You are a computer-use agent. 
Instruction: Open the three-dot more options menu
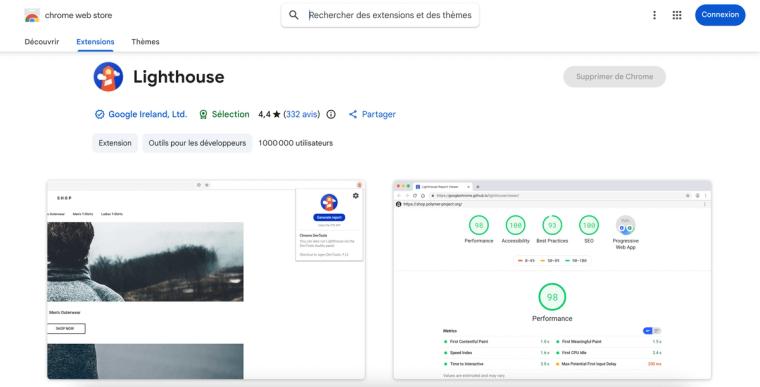click(x=654, y=15)
